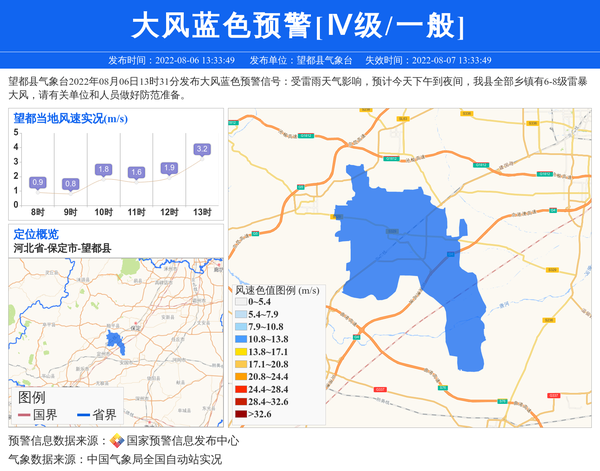Viewport: 600px width, 471px height.
Task: Click the 1.8 data label at 10时
Action: coord(103,170)
